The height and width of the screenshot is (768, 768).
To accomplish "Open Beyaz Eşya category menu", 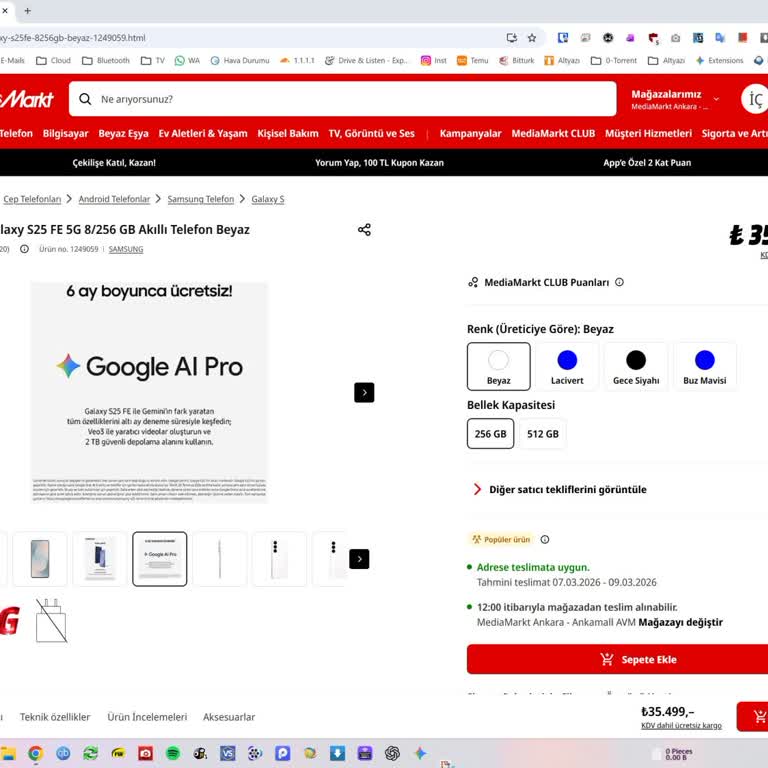I will (x=123, y=133).
